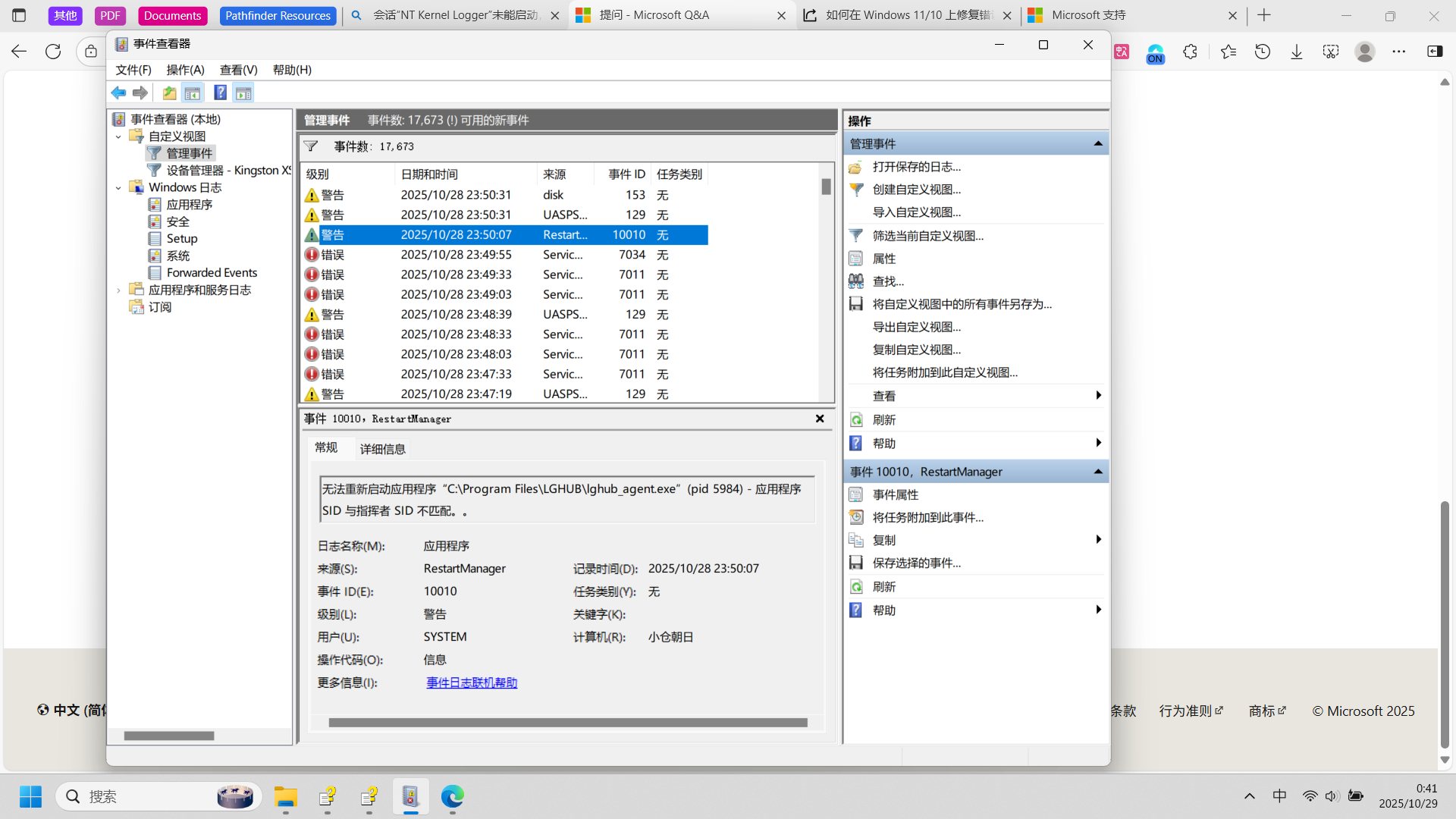The image size is (1456, 819).
Task: Click the 刷新 icon under 管理事件 actions
Action: (x=856, y=420)
